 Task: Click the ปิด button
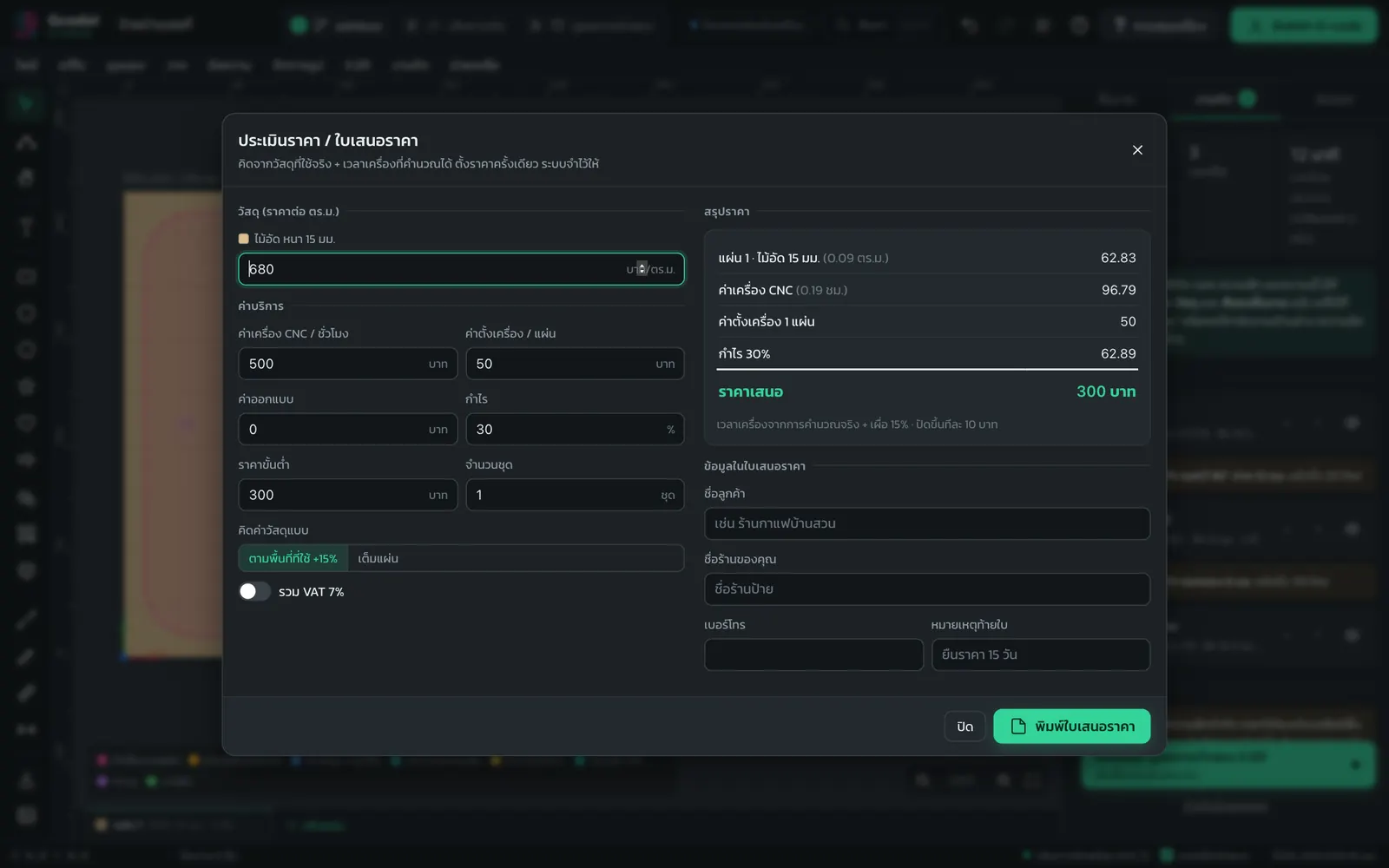click(964, 727)
